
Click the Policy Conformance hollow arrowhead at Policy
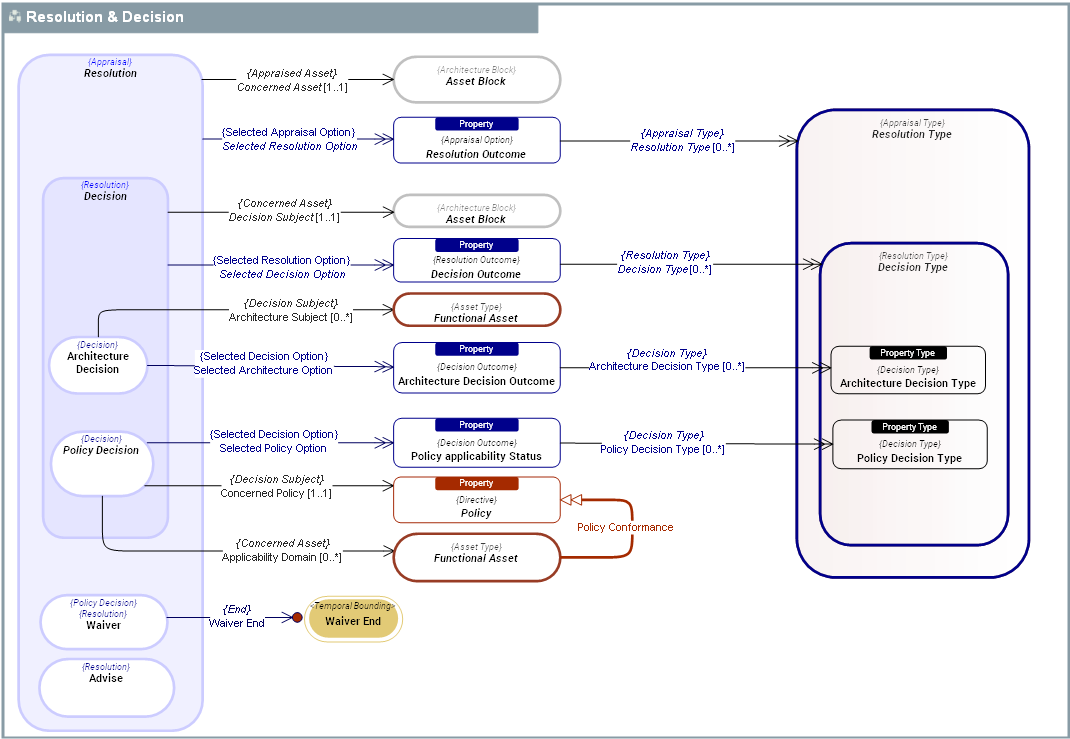tap(570, 499)
